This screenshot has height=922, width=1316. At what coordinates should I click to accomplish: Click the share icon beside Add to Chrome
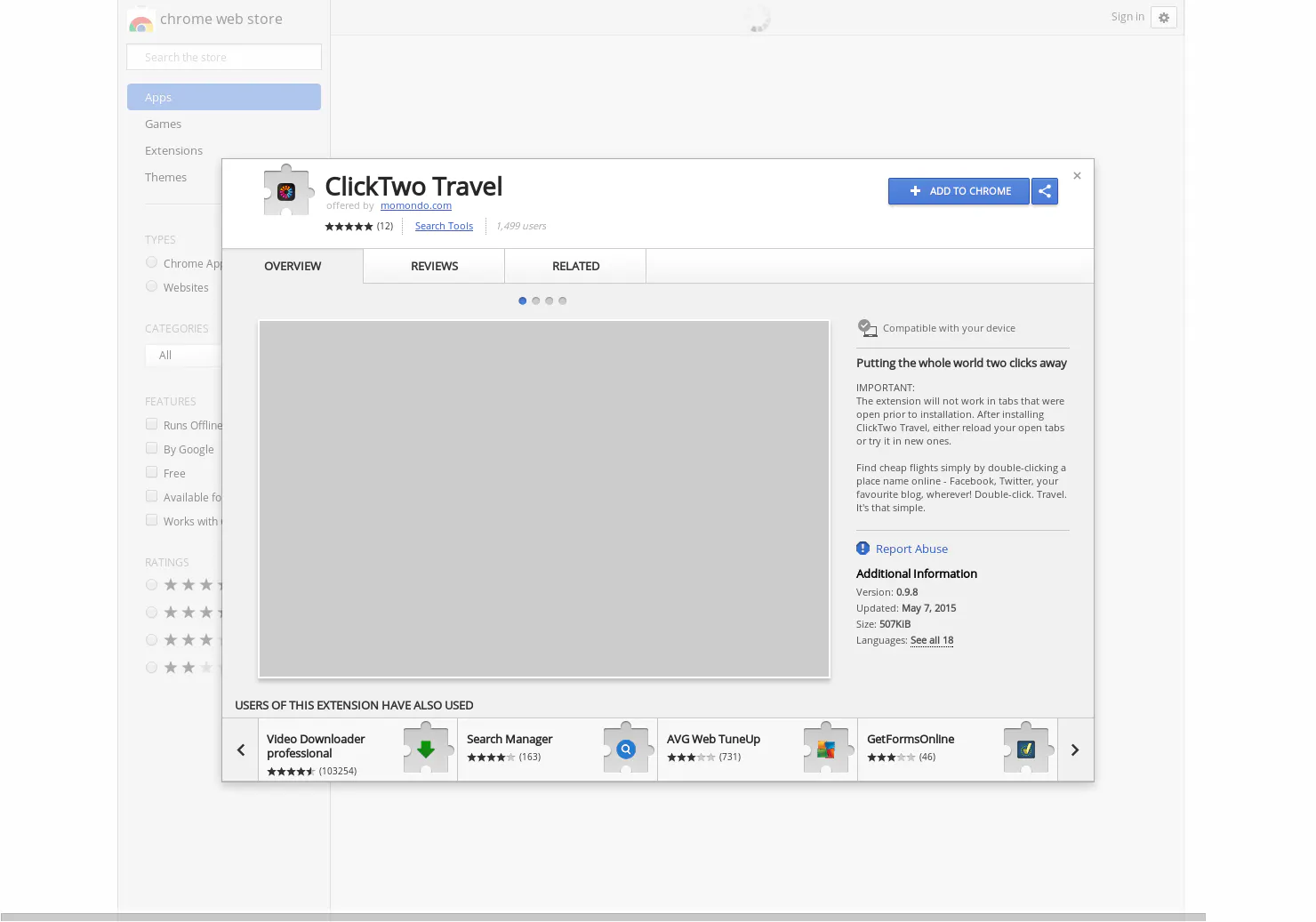(1045, 191)
